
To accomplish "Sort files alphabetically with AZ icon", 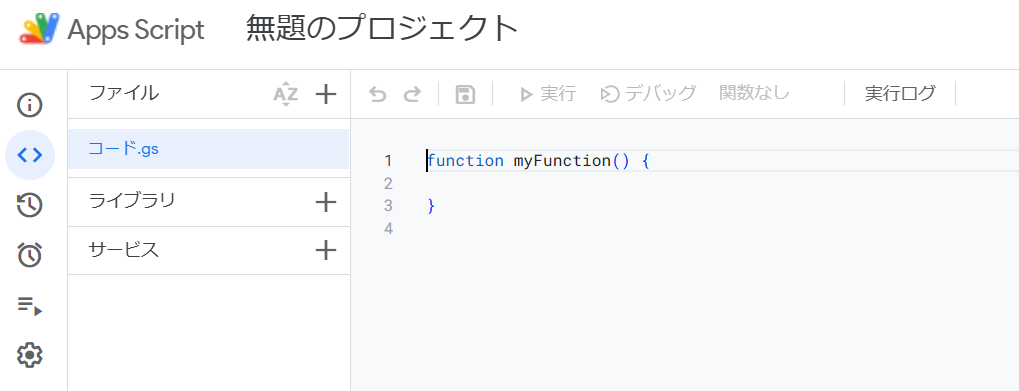I will click(285, 94).
